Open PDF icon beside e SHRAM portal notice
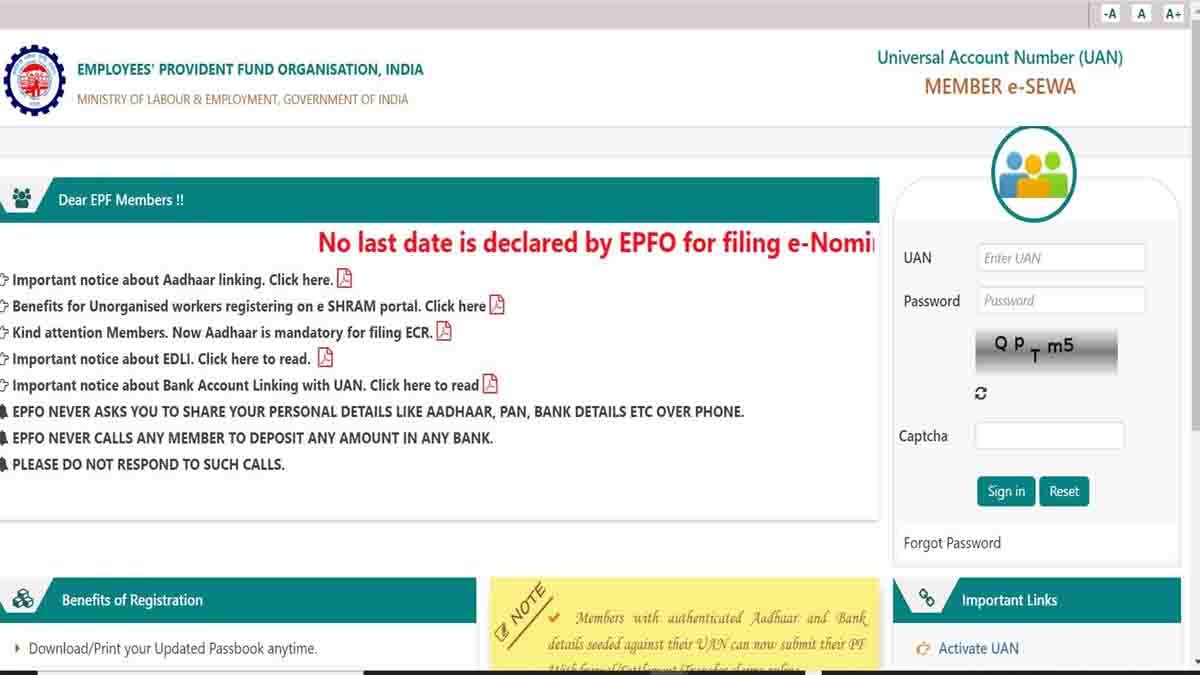 (497, 305)
